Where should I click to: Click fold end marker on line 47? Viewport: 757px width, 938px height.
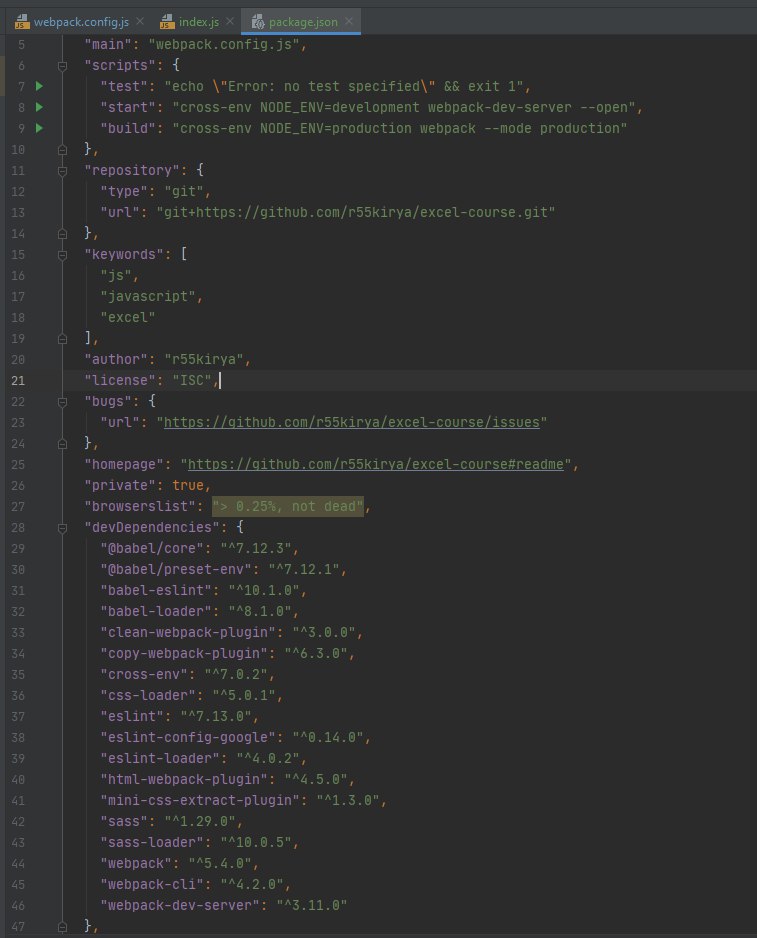pyautogui.click(x=62, y=927)
